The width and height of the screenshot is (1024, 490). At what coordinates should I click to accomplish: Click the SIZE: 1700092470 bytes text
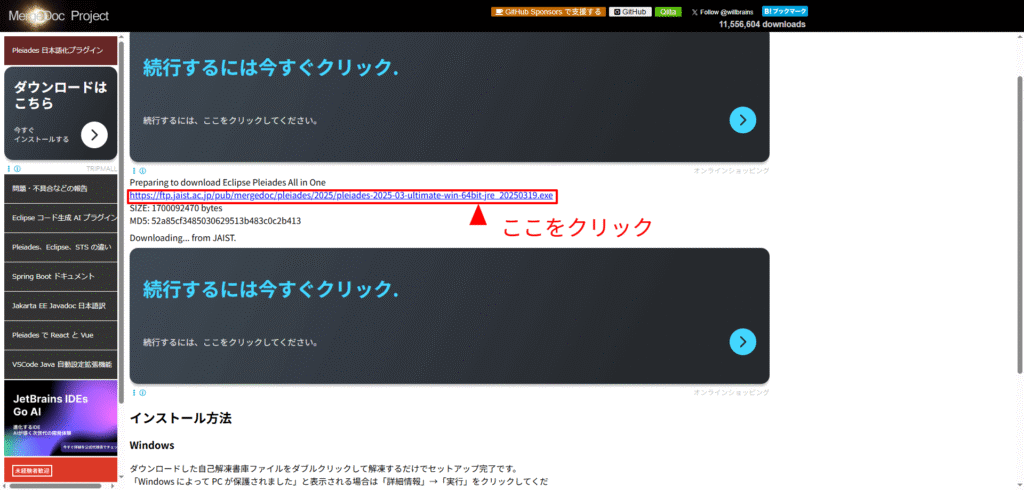tap(176, 208)
